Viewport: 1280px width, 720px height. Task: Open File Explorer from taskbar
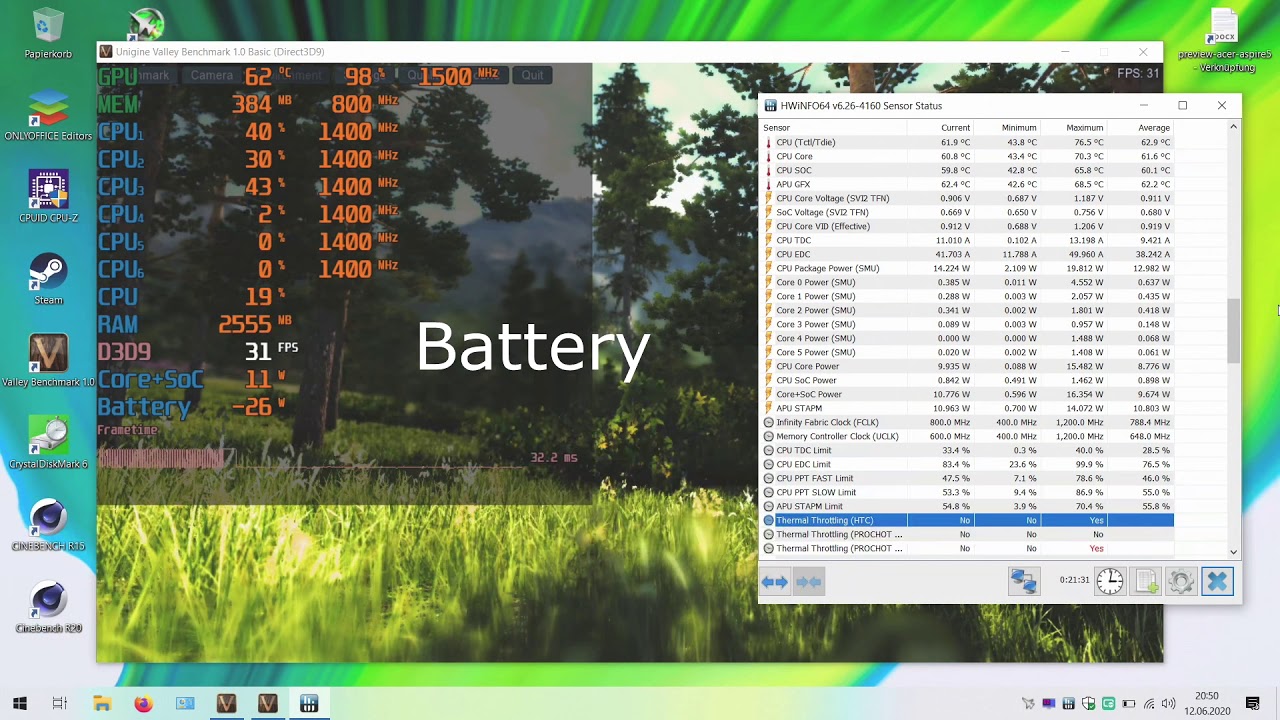pyautogui.click(x=102, y=704)
